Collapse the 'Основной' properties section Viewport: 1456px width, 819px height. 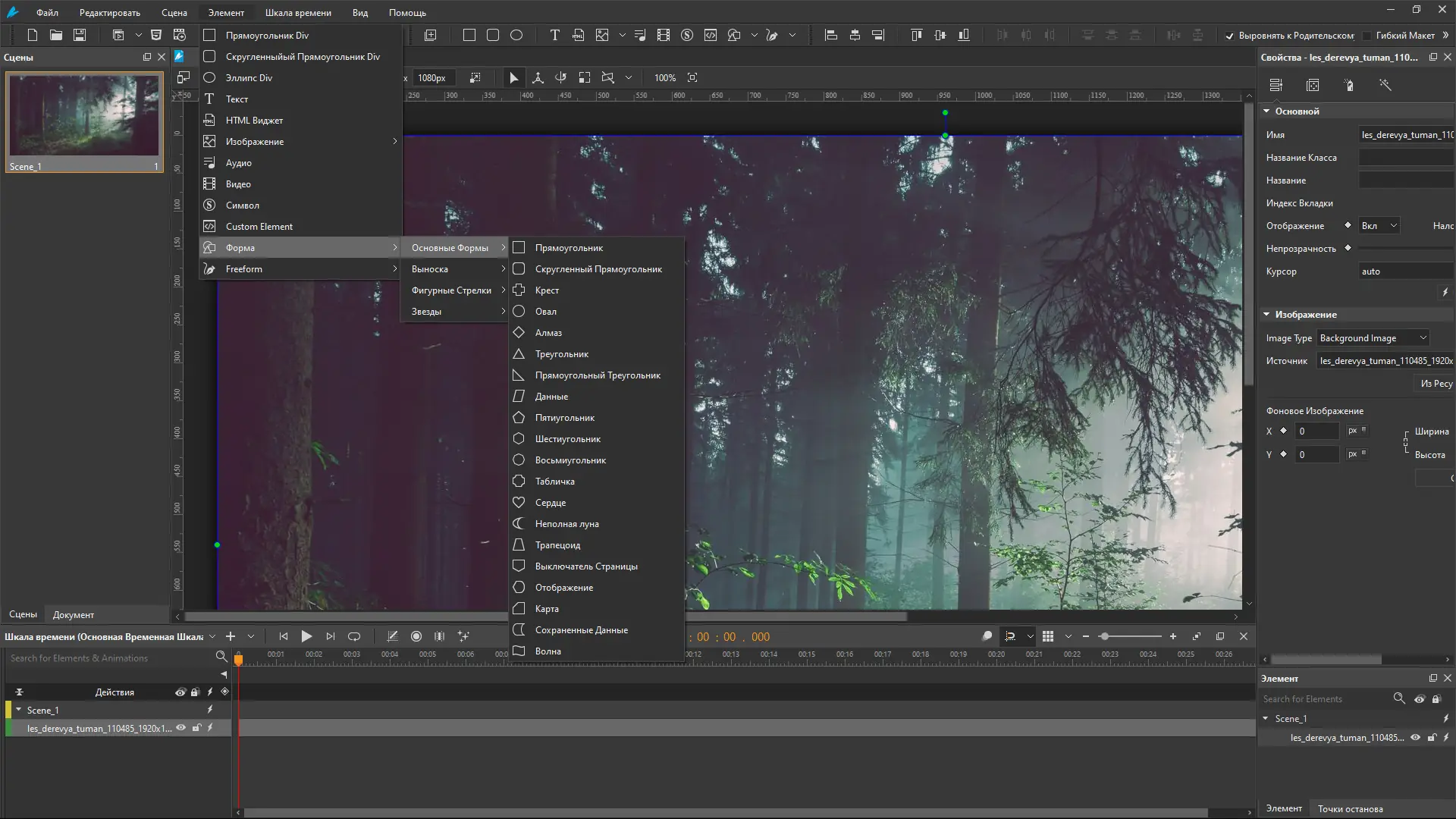(1266, 111)
